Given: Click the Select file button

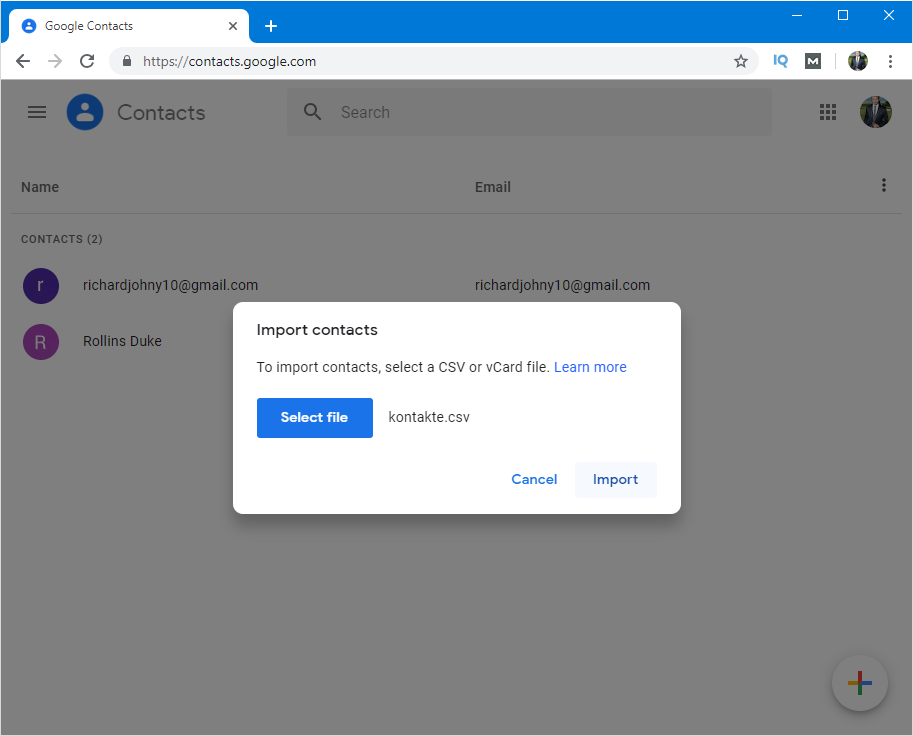Looking at the screenshot, I should click(314, 417).
